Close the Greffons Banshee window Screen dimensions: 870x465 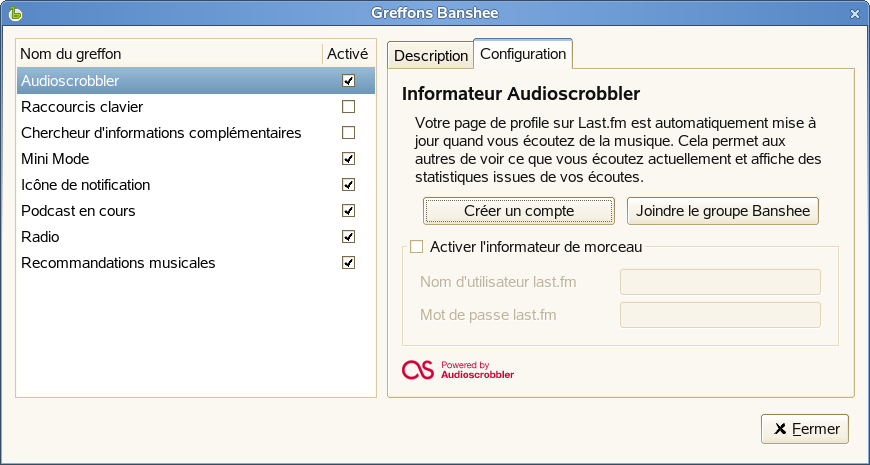coord(854,14)
